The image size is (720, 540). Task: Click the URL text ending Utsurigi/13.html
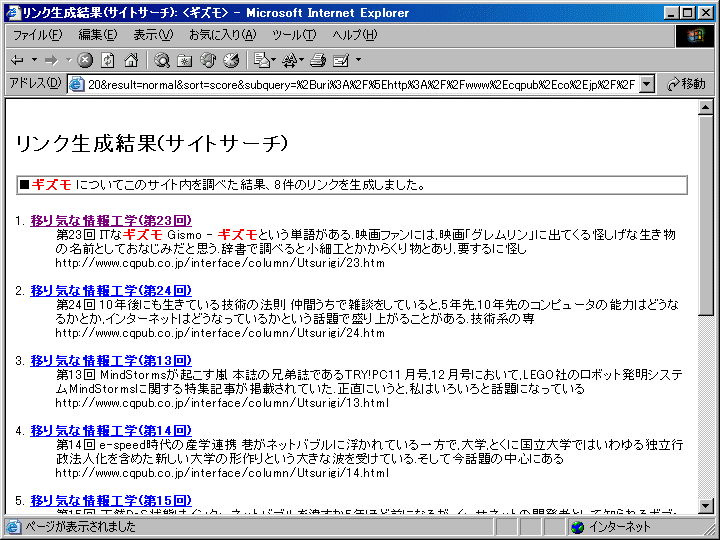click(x=222, y=403)
